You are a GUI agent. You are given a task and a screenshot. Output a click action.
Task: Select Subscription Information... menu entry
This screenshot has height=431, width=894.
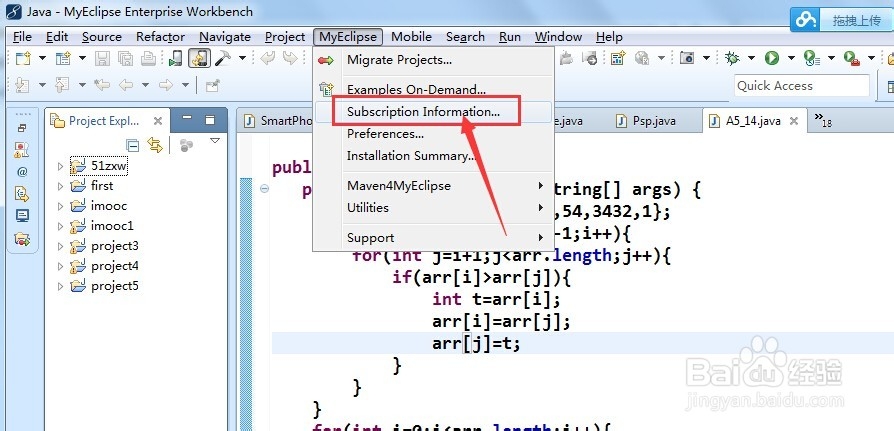point(434,112)
